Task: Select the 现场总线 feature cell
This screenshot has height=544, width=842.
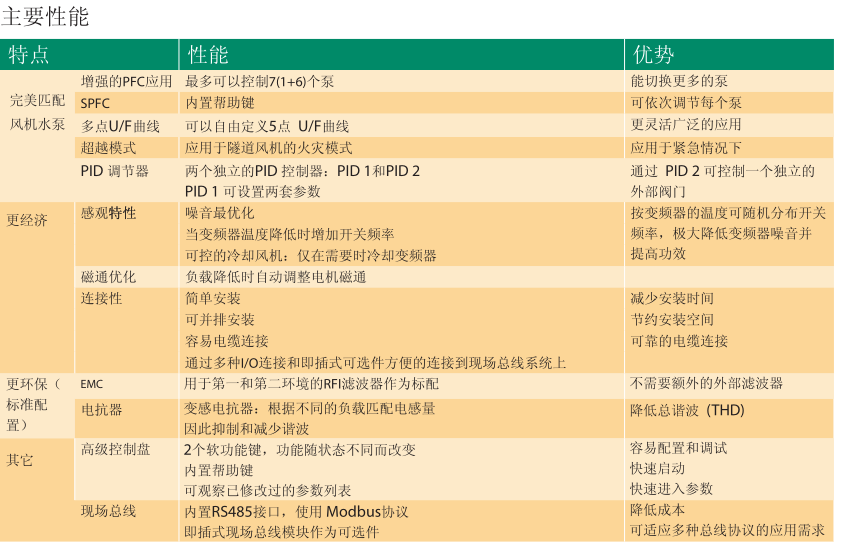Action: tap(108, 511)
